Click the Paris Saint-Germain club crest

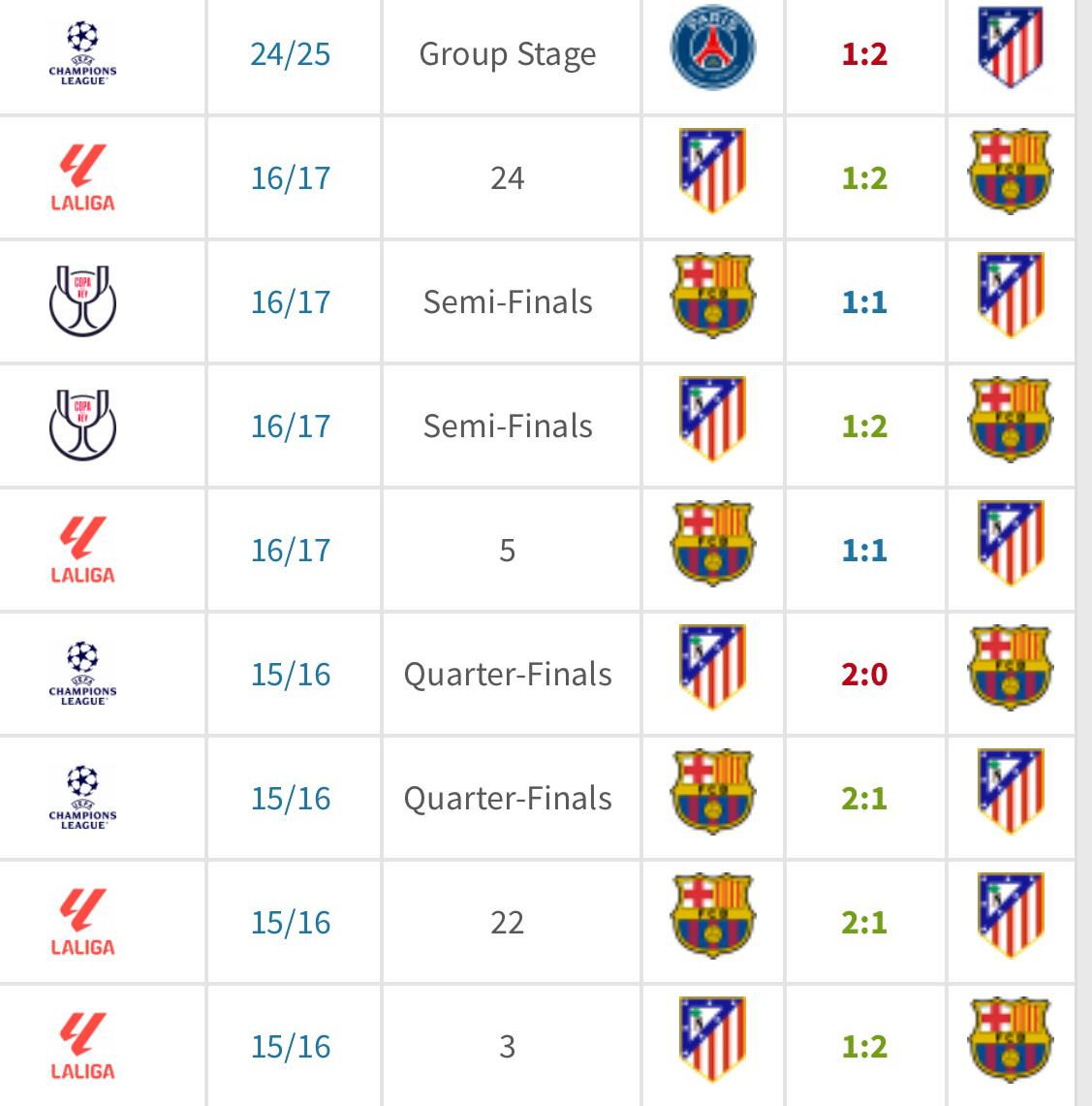pyautogui.click(x=713, y=47)
